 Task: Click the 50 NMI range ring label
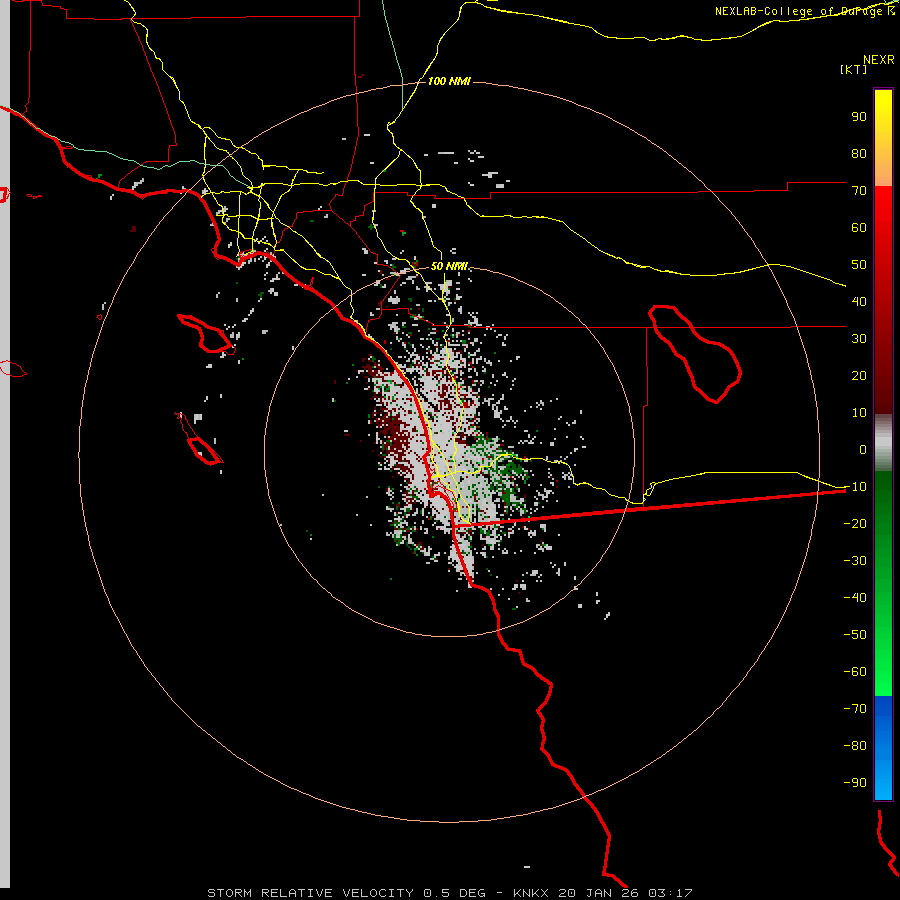[449, 266]
